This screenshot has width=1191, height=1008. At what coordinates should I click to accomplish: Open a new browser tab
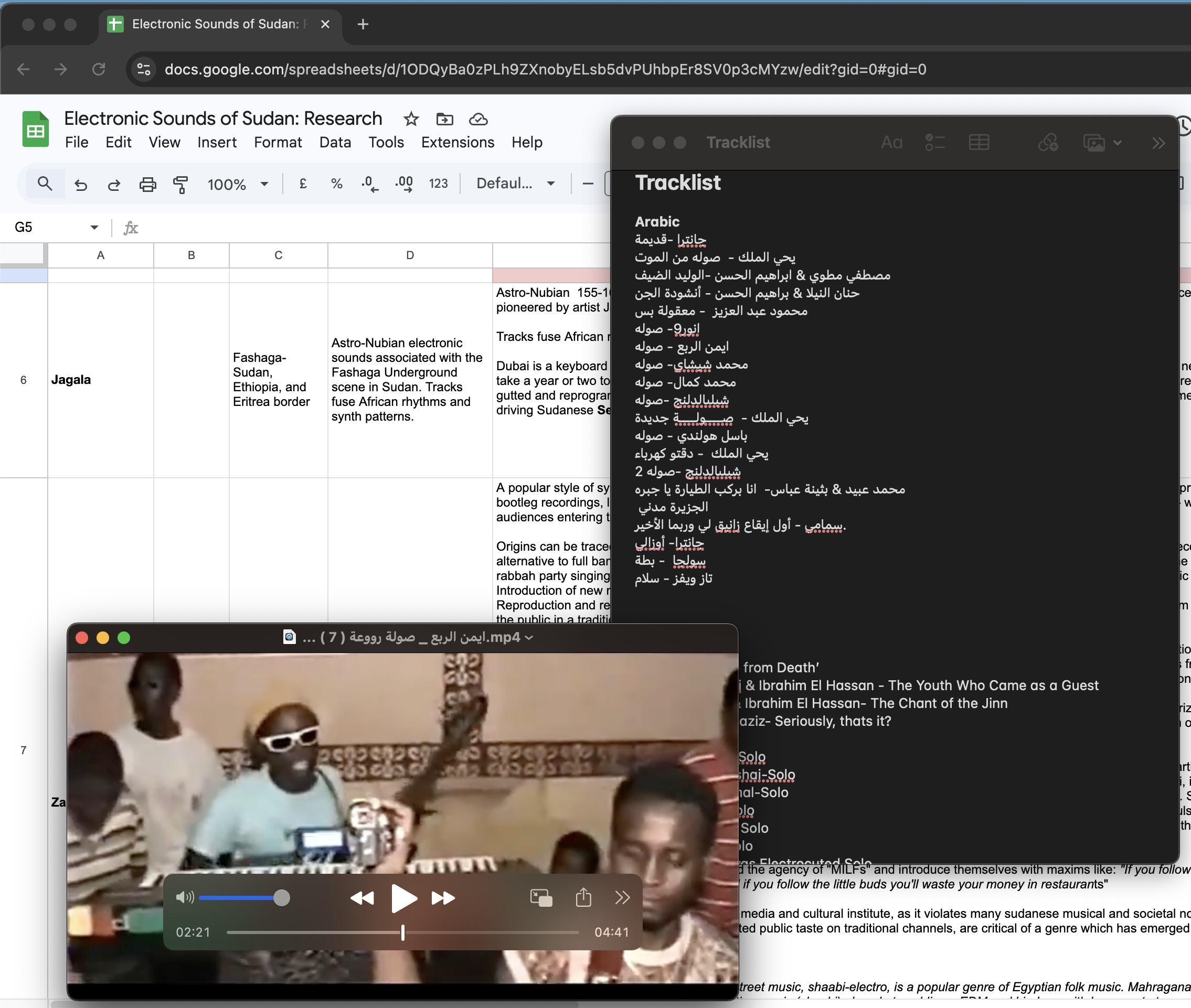pyautogui.click(x=363, y=24)
